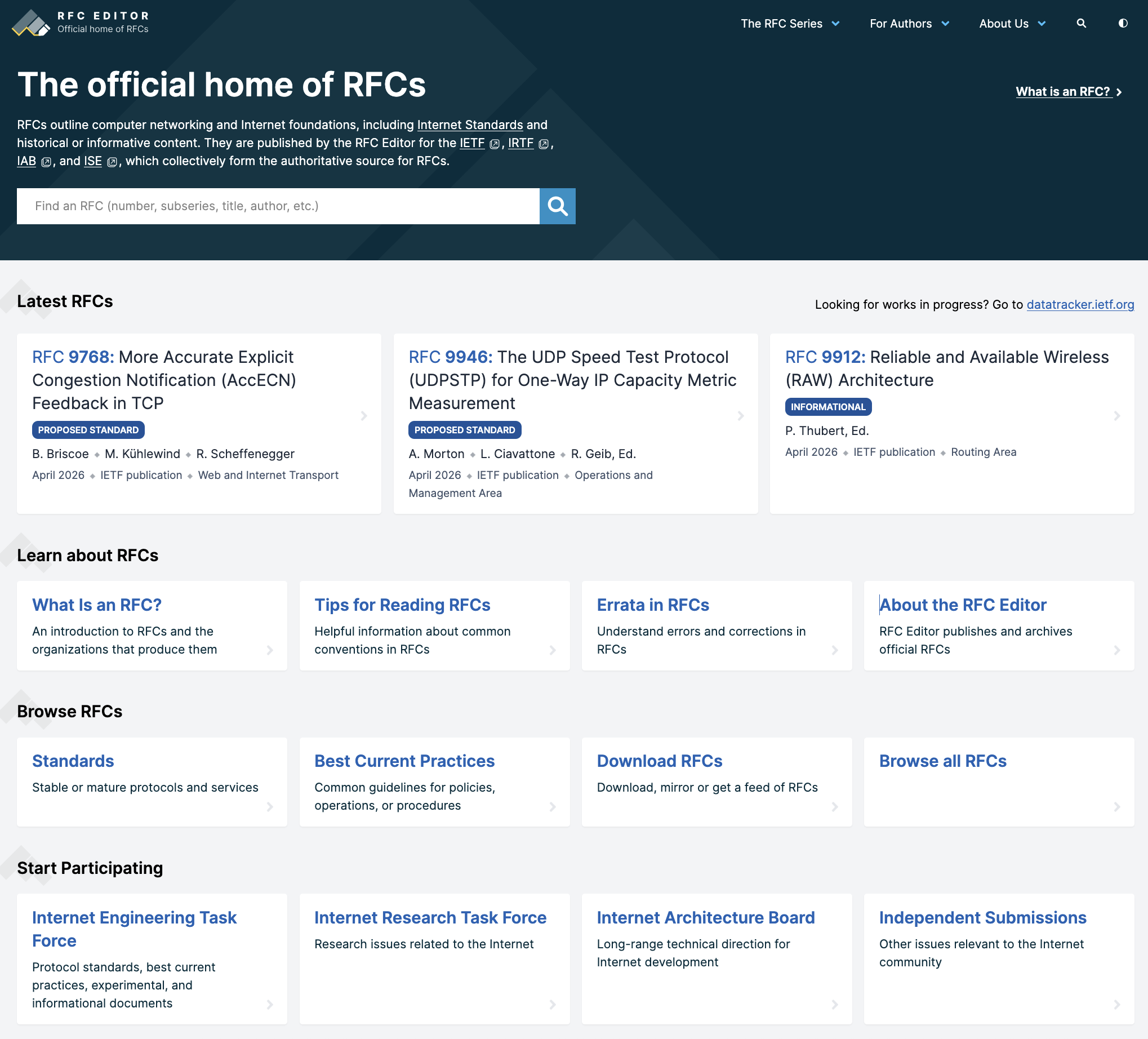Click arrow on Internet Research Task Force card
This screenshot has width=1148, height=1039.
[x=553, y=1004]
